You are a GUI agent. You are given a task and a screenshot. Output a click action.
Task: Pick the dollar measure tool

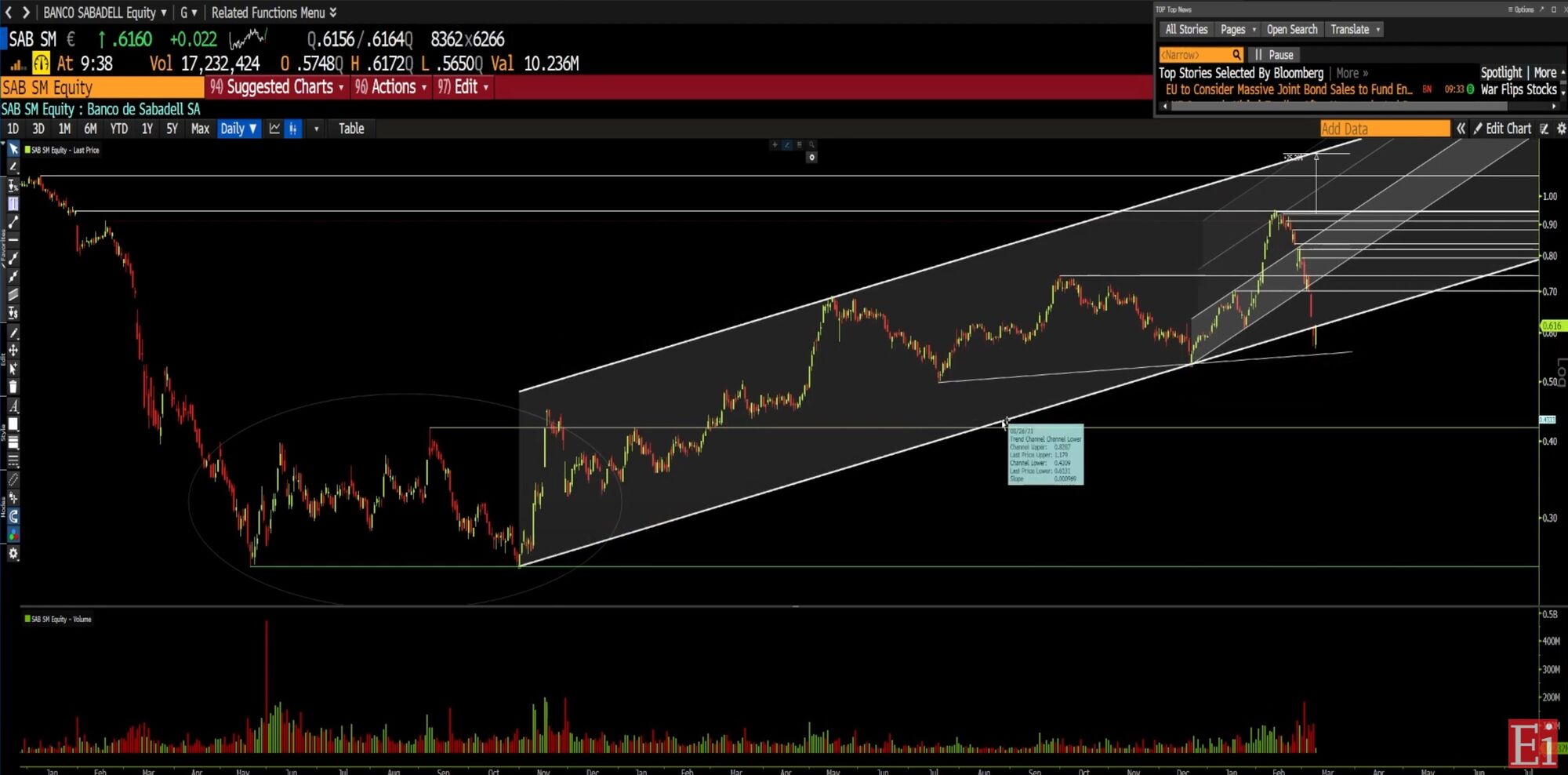tap(13, 313)
